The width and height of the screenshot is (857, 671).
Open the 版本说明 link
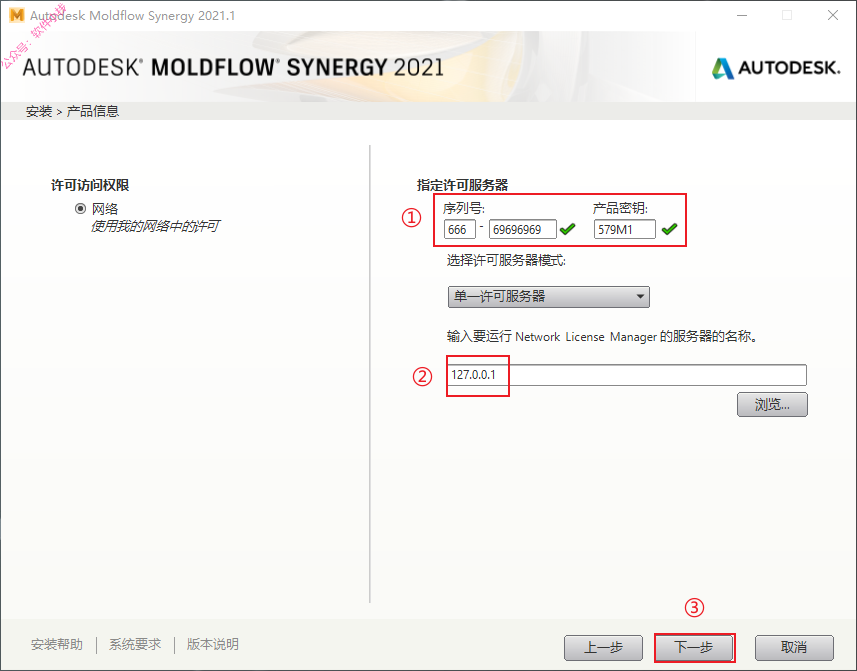click(213, 644)
